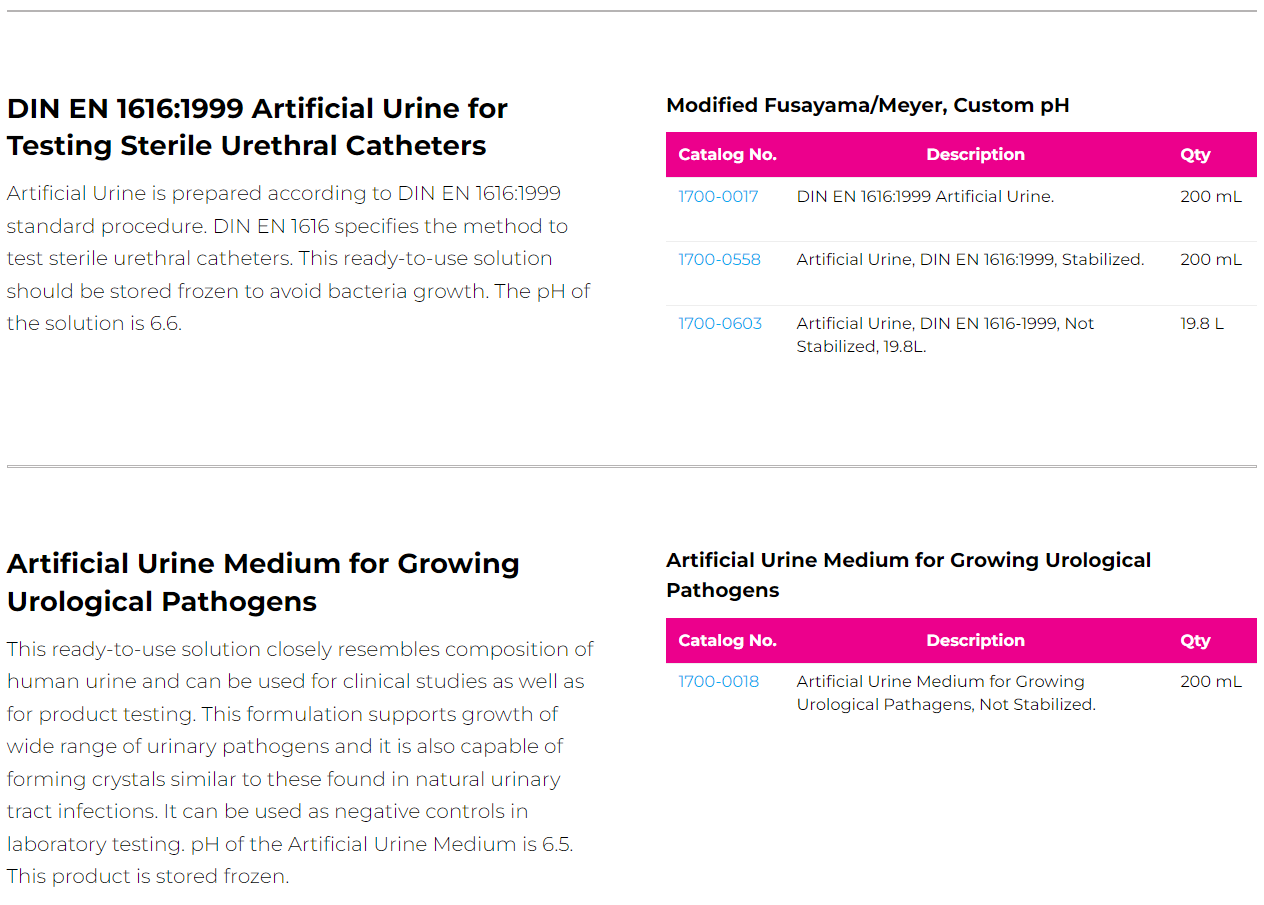1264x905 pixels.
Task: Select the "DIN EN 1616:1999, Stabilized" description cell
Action: click(x=970, y=260)
